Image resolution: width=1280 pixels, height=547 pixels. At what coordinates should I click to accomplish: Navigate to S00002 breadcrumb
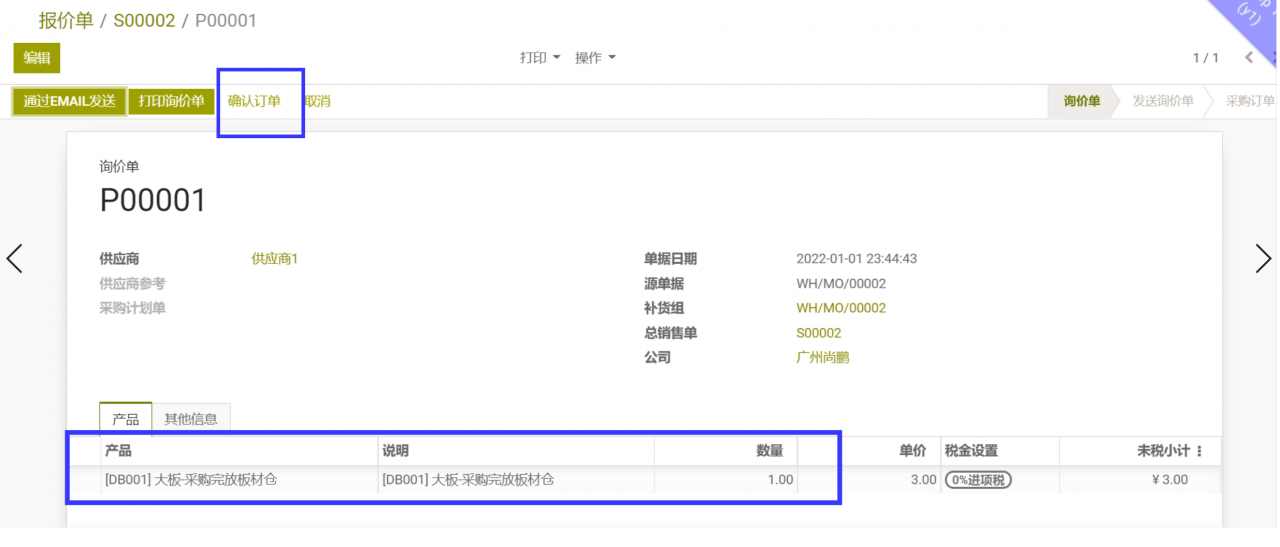coord(144,20)
